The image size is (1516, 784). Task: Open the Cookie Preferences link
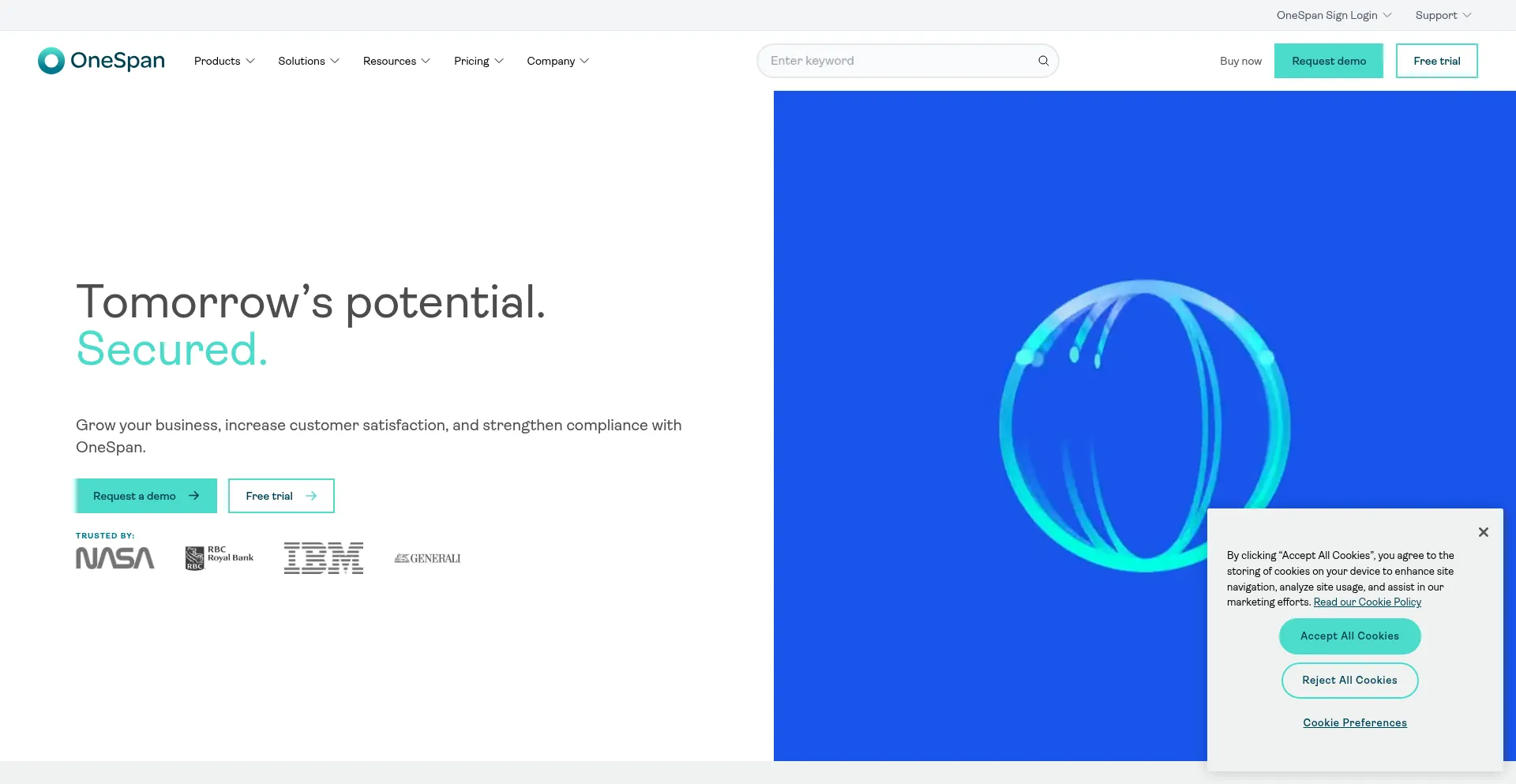pos(1354,722)
